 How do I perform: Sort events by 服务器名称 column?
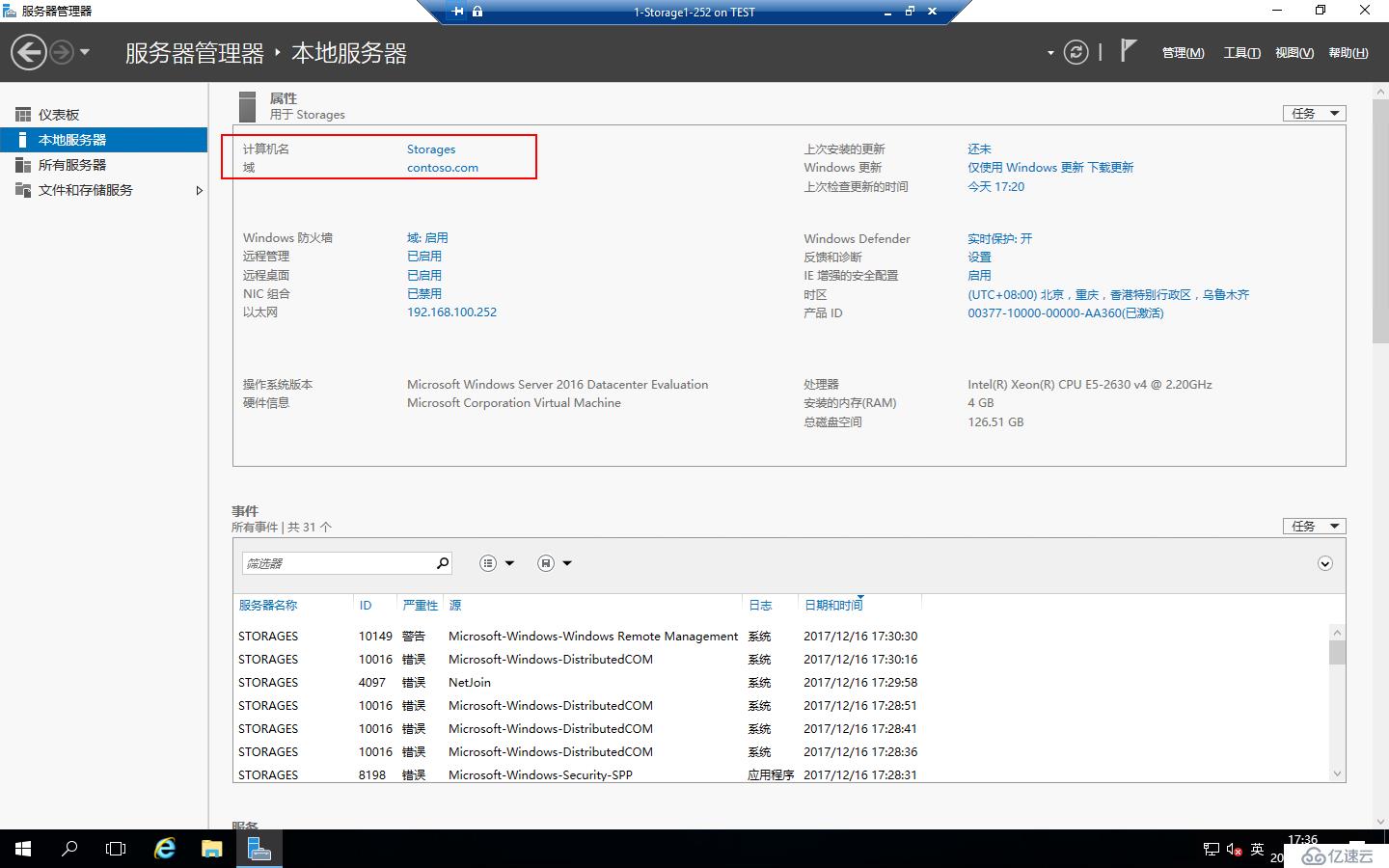[268, 606]
